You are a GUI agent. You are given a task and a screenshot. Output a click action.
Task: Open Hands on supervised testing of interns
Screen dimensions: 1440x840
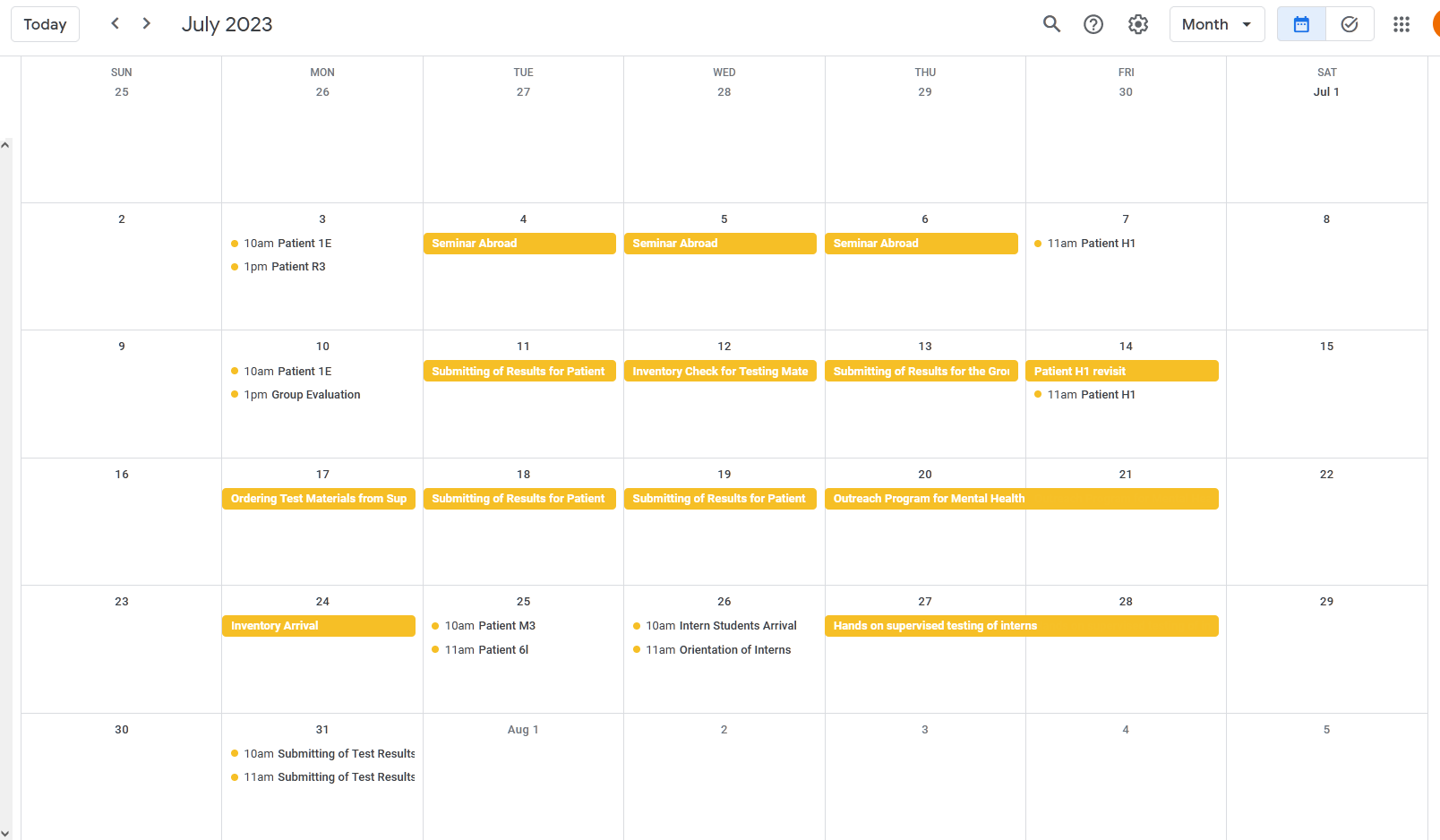pyautogui.click(x=1021, y=626)
